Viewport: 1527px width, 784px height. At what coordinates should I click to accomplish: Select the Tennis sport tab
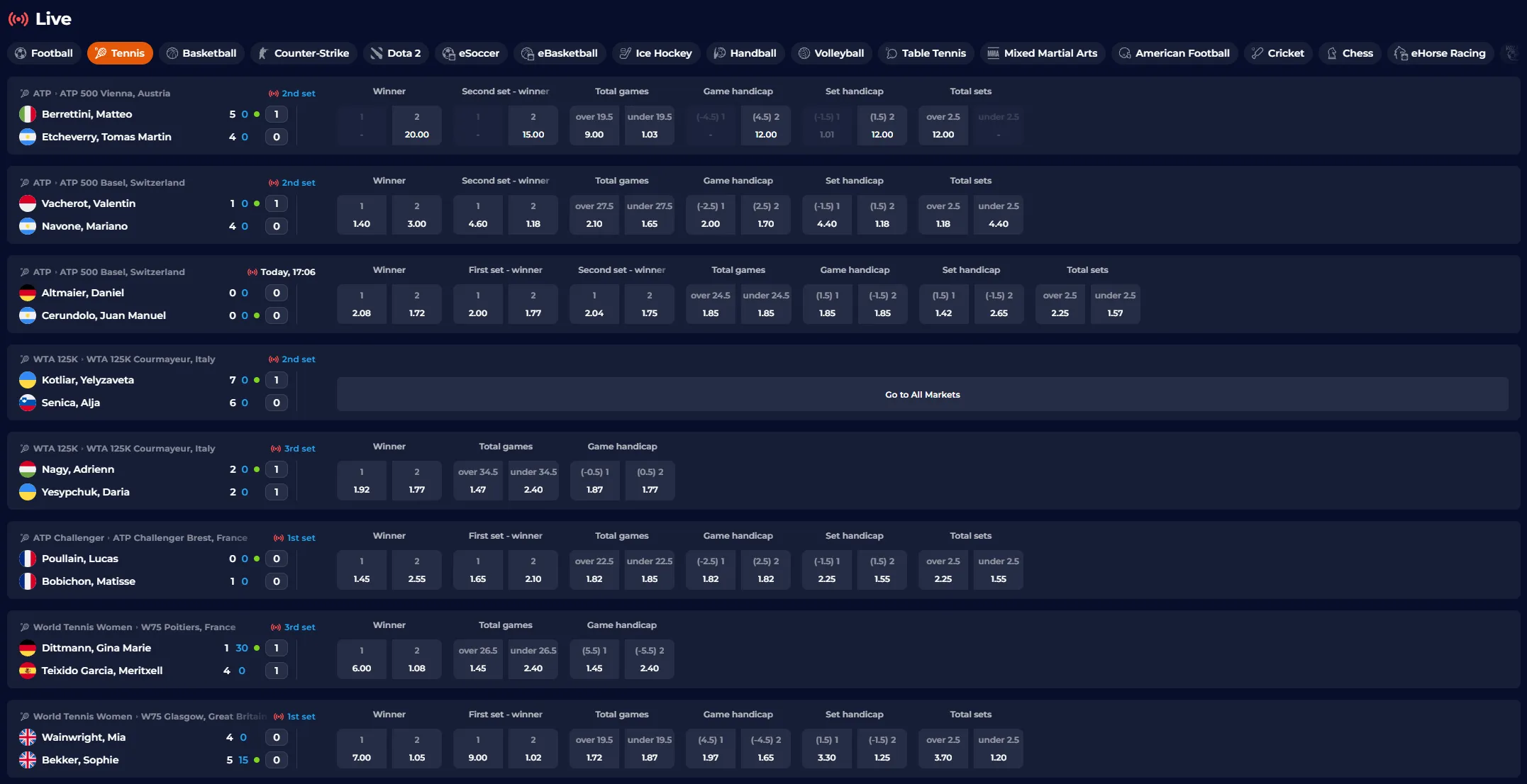pyautogui.click(x=120, y=53)
